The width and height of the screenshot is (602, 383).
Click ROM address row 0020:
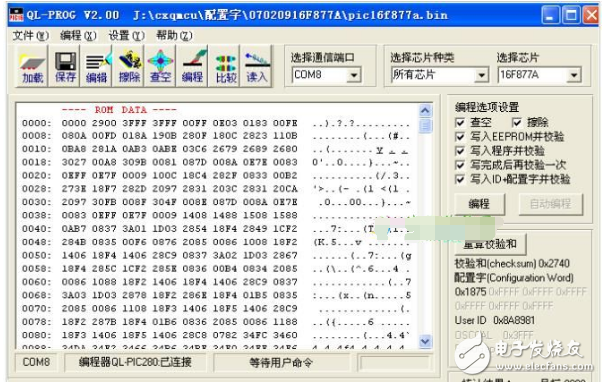(36, 176)
